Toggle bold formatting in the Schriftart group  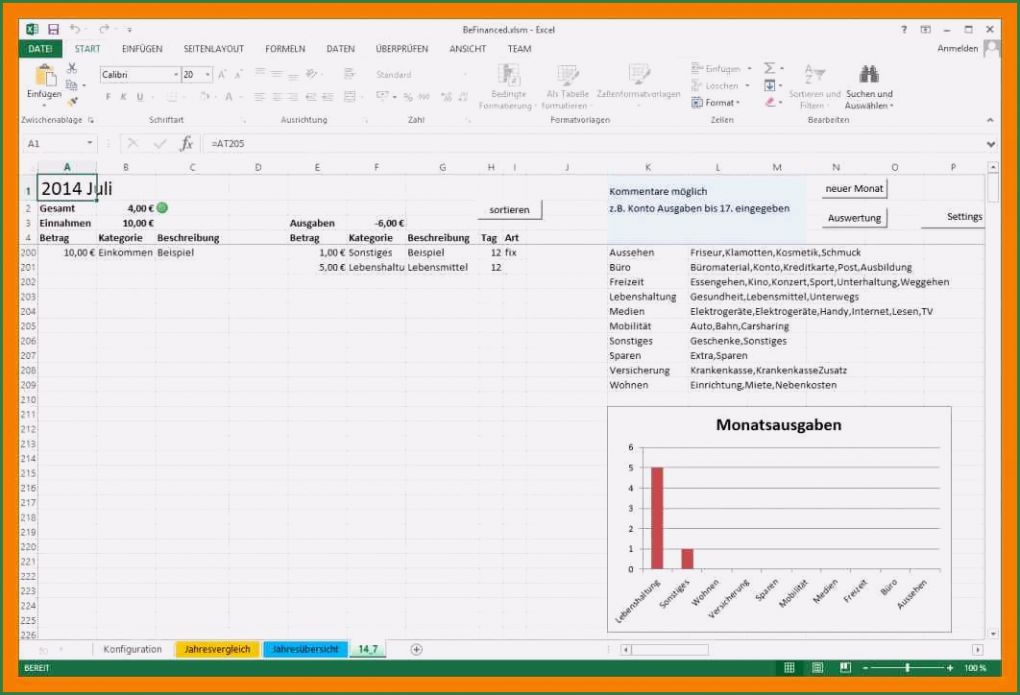[108, 95]
